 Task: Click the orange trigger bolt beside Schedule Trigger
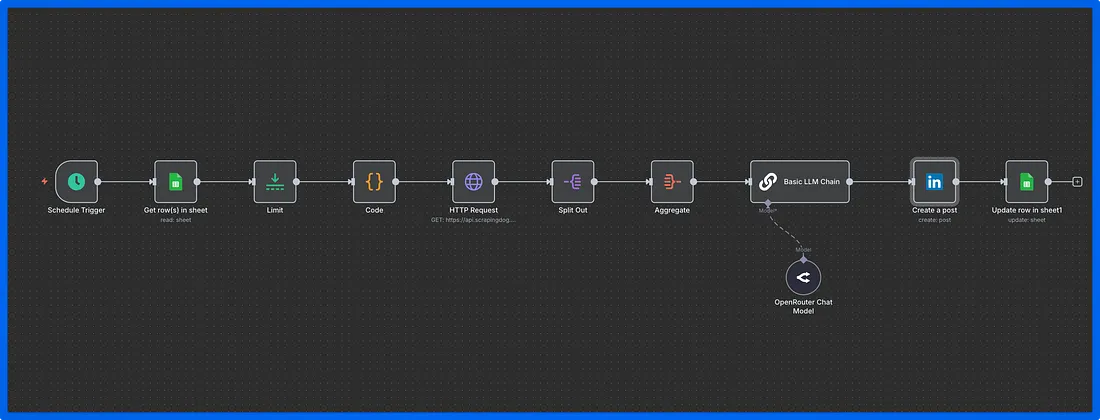pos(44,182)
